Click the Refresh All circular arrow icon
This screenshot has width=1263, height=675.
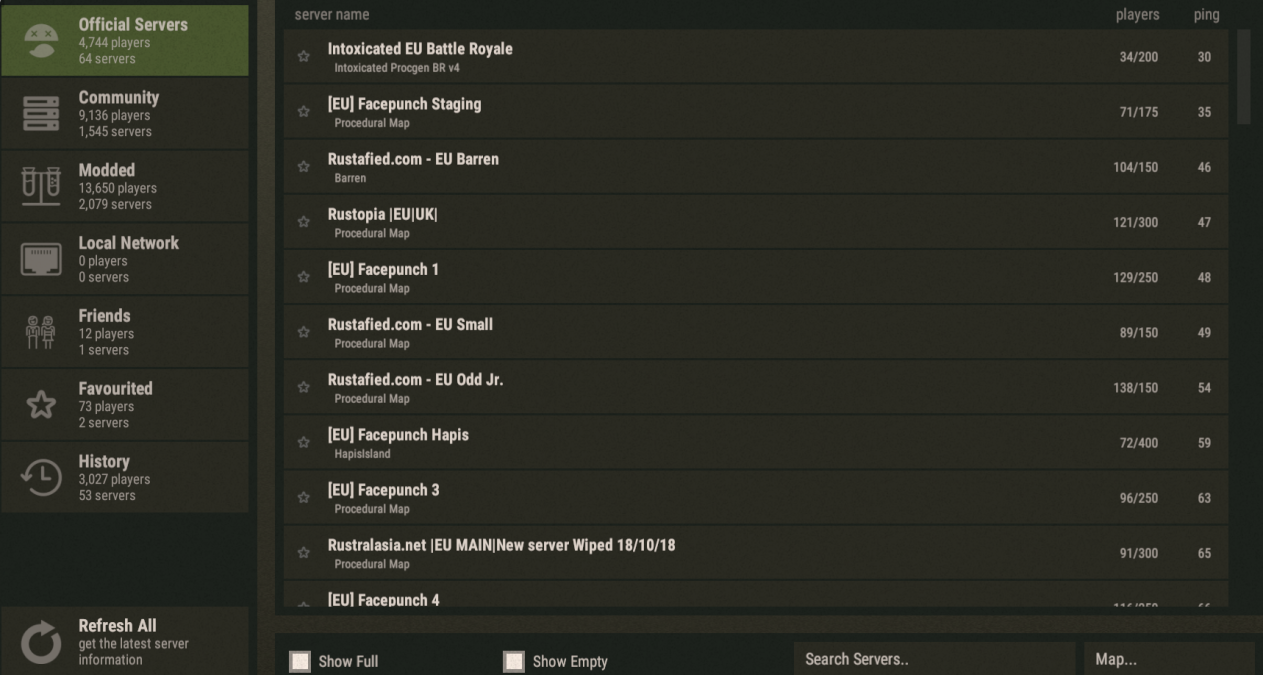tap(41, 643)
